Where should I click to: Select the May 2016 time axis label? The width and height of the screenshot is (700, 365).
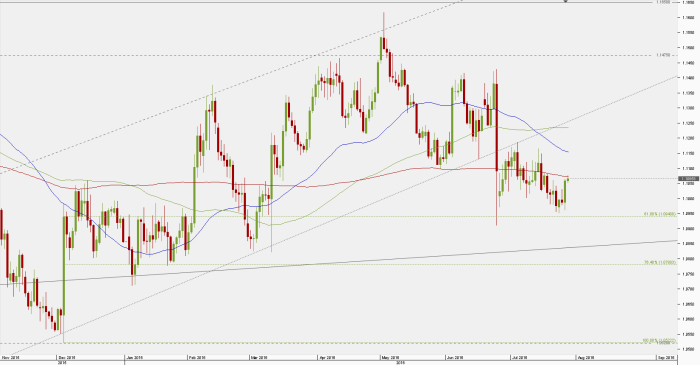[390, 358]
